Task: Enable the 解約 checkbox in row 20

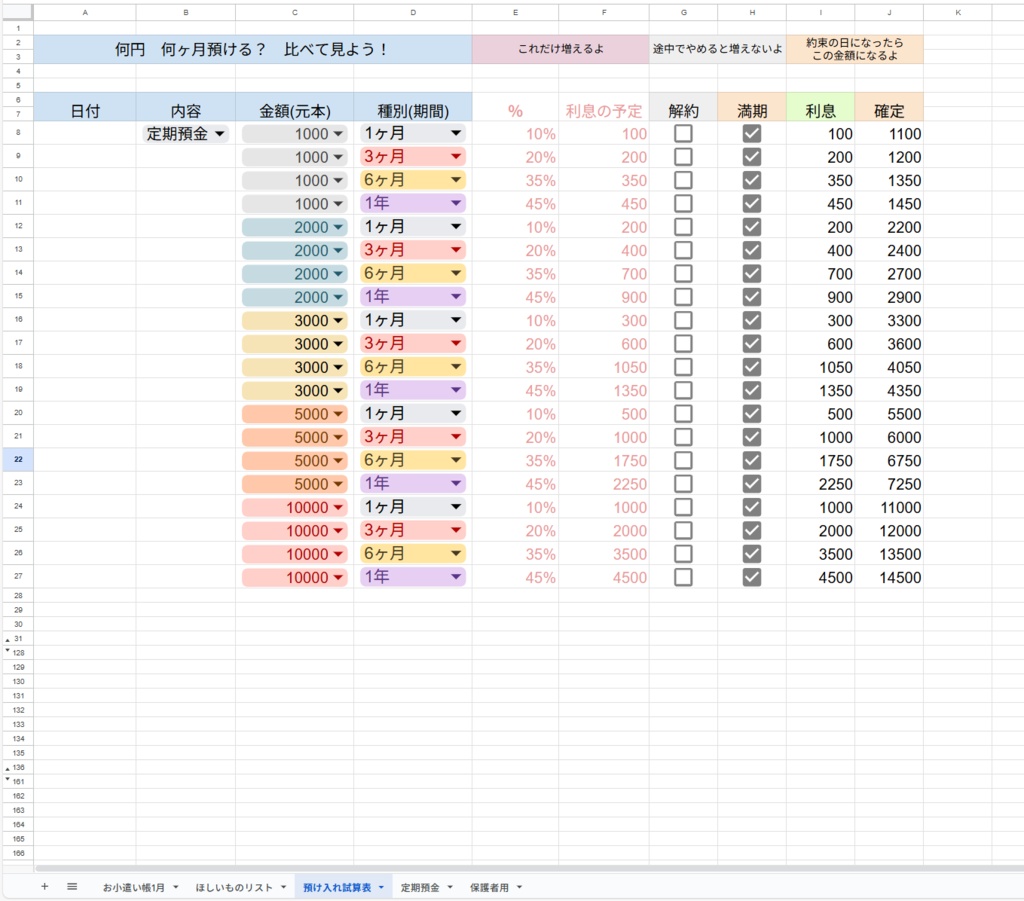Action: tap(684, 413)
